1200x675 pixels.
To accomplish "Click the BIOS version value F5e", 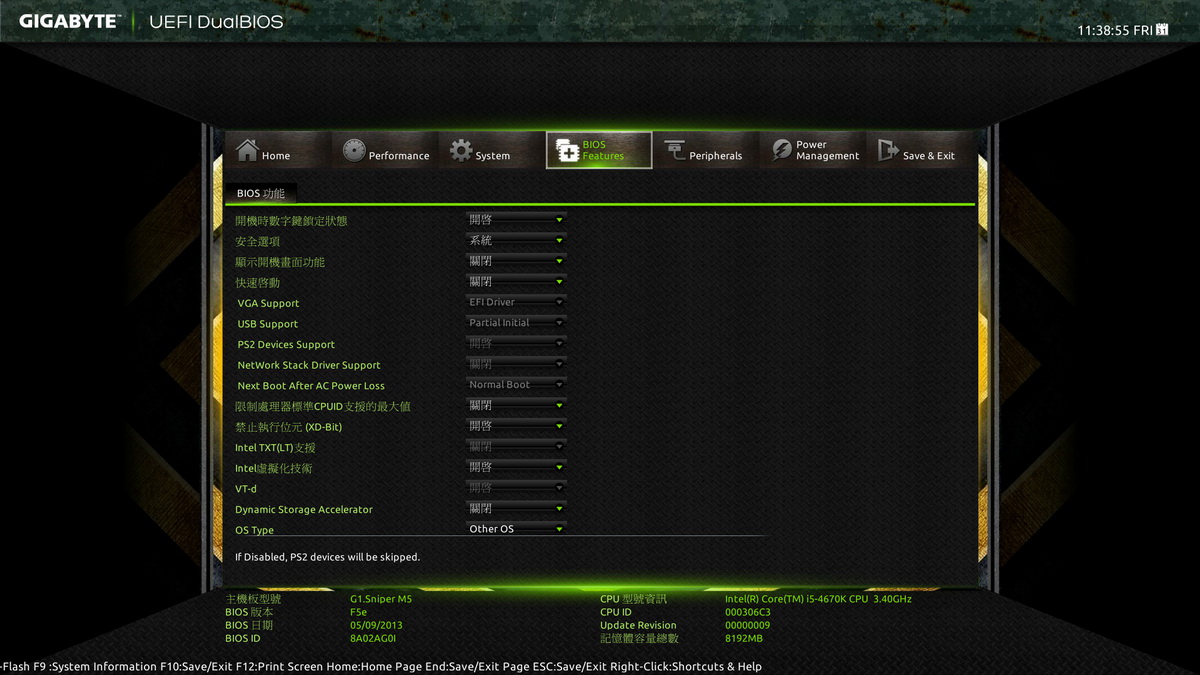I will point(358,612).
